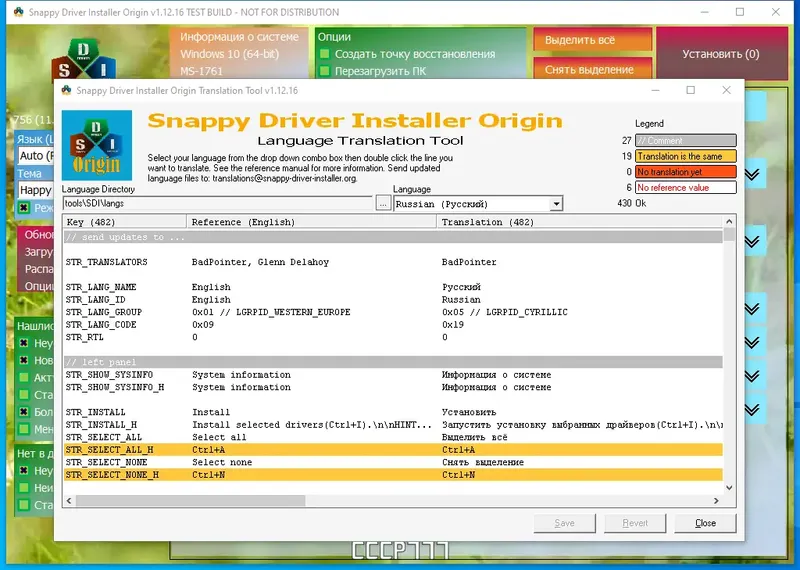
Task: Click the Close button in translation tool
Action: (x=705, y=523)
